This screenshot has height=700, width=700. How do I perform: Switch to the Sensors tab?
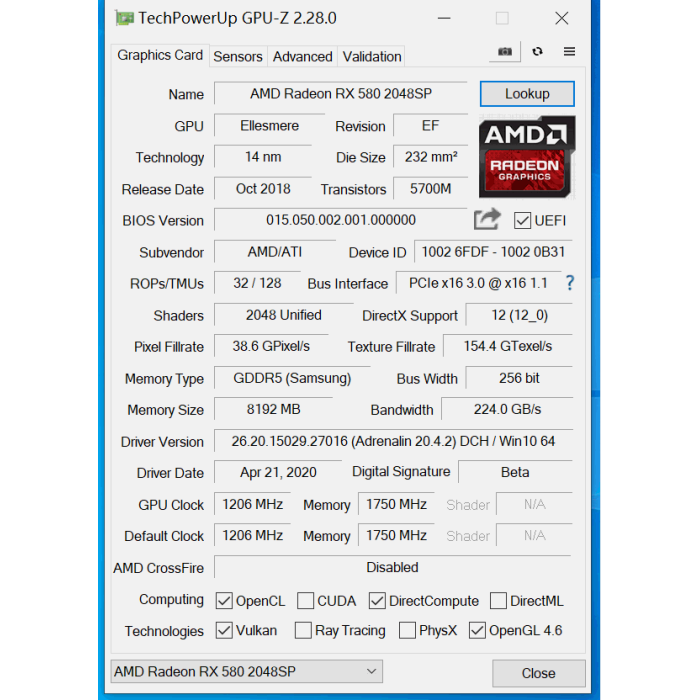tap(238, 57)
